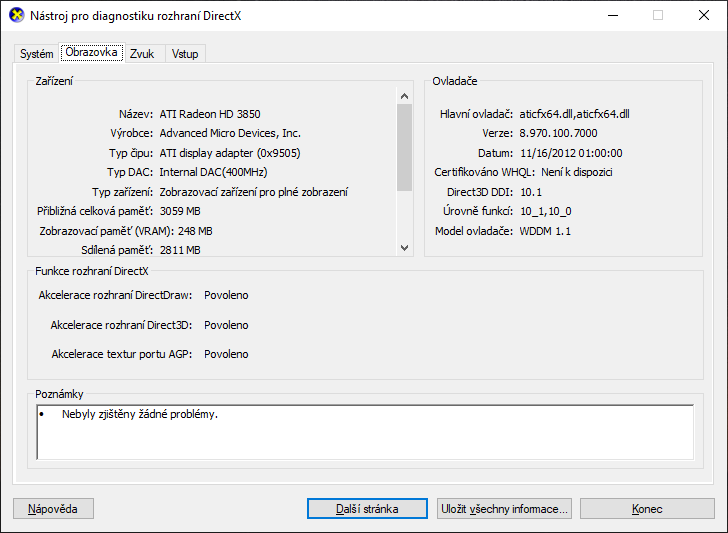Click driver date 11/16/2012 01:00:00
The height and width of the screenshot is (533, 728).
571,153
